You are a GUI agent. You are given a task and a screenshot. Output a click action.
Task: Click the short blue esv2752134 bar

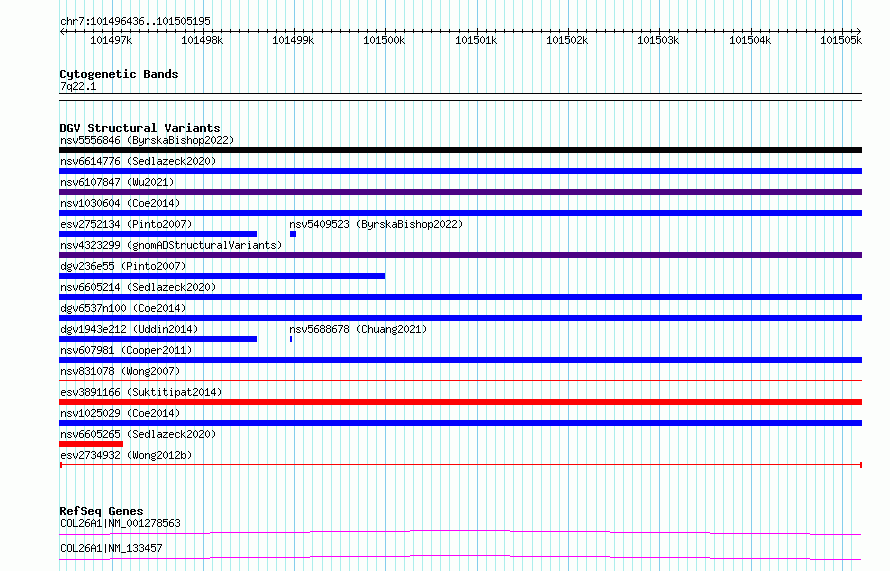tap(158, 234)
